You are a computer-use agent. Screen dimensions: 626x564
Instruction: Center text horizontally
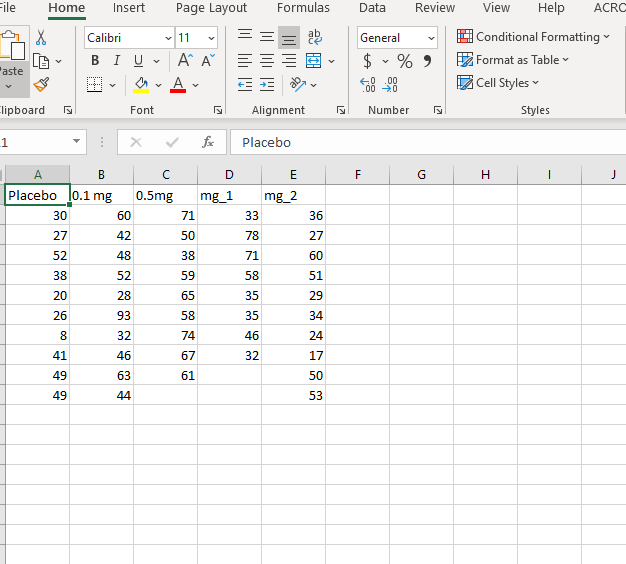point(267,61)
